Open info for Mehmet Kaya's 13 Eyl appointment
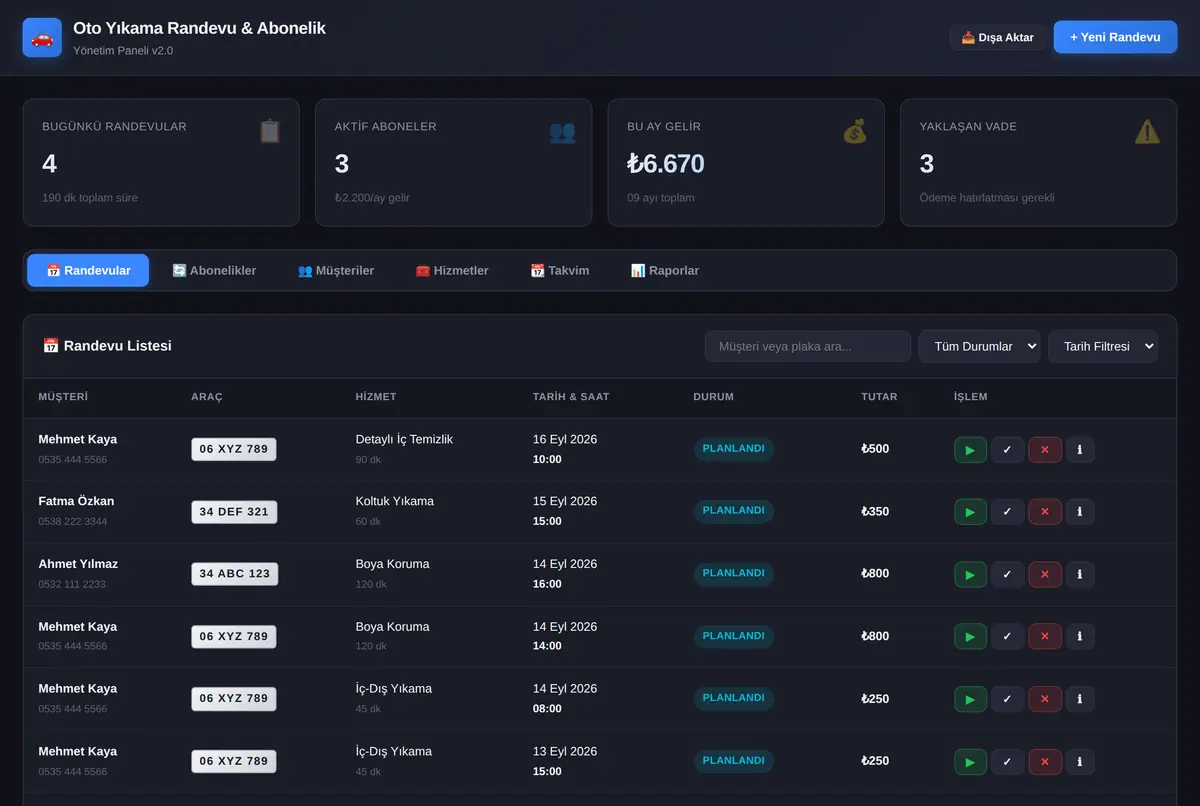This screenshot has width=1200, height=806. tap(1080, 761)
